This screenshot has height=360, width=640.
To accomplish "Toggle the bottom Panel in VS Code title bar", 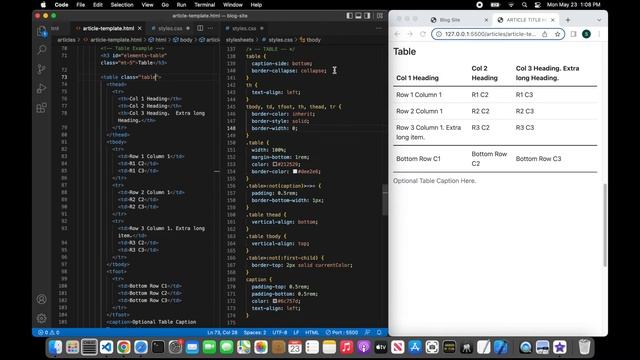I will click(358, 16).
